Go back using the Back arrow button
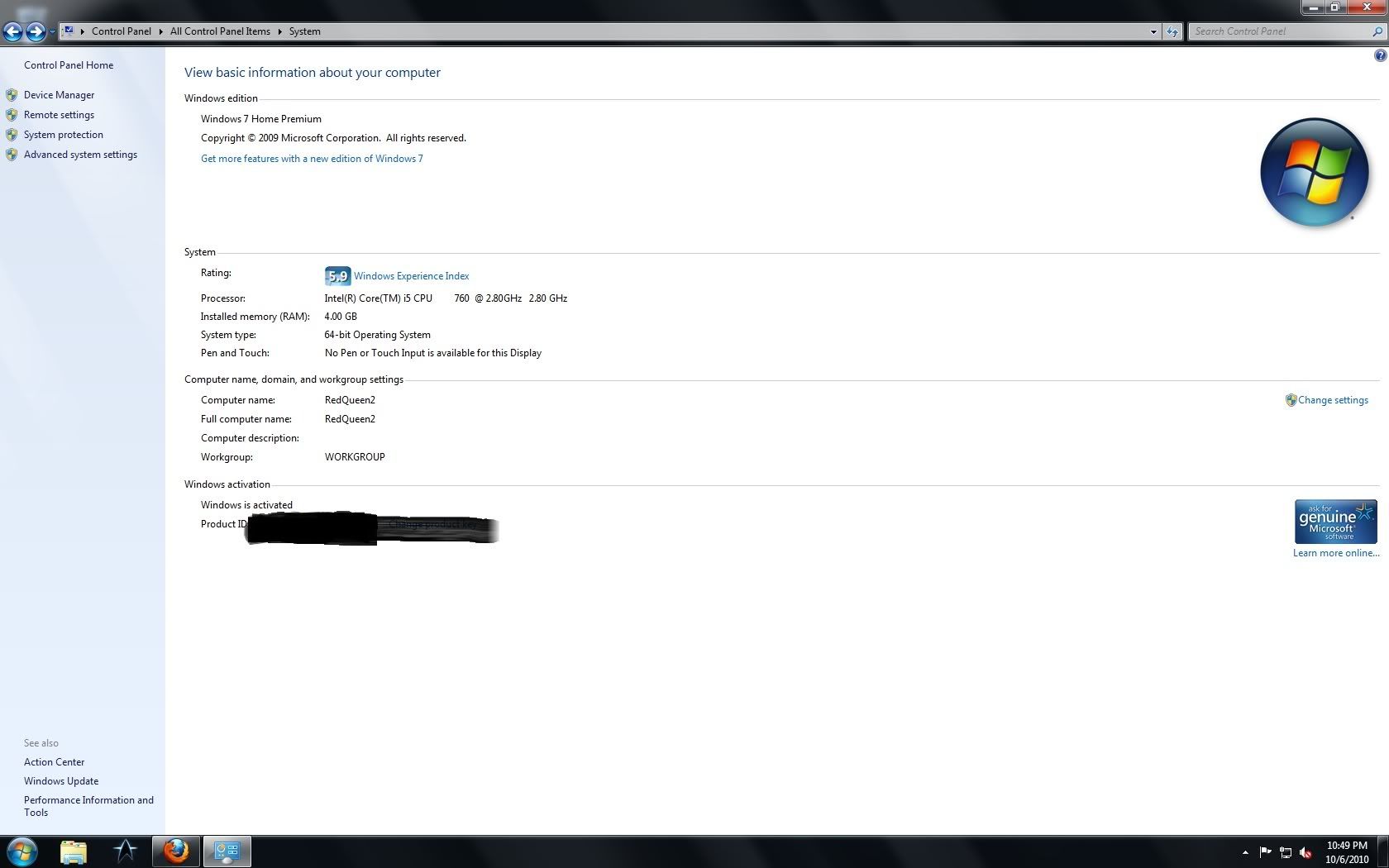 [x=12, y=31]
